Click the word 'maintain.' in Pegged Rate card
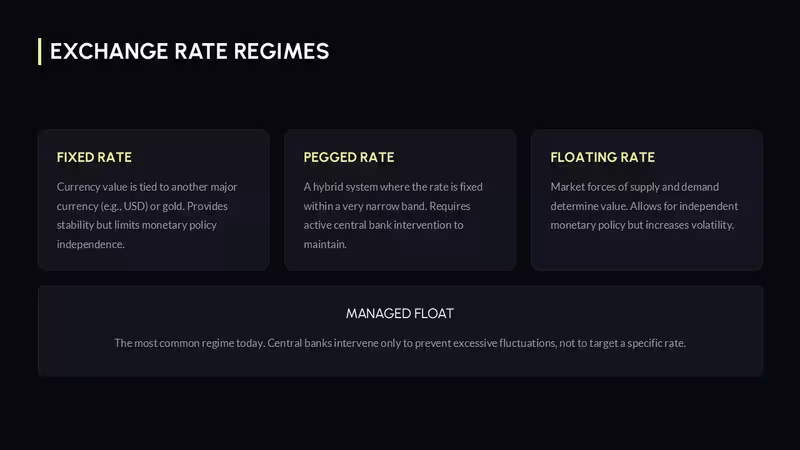The width and height of the screenshot is (800, 450). (x=325, y=244)
